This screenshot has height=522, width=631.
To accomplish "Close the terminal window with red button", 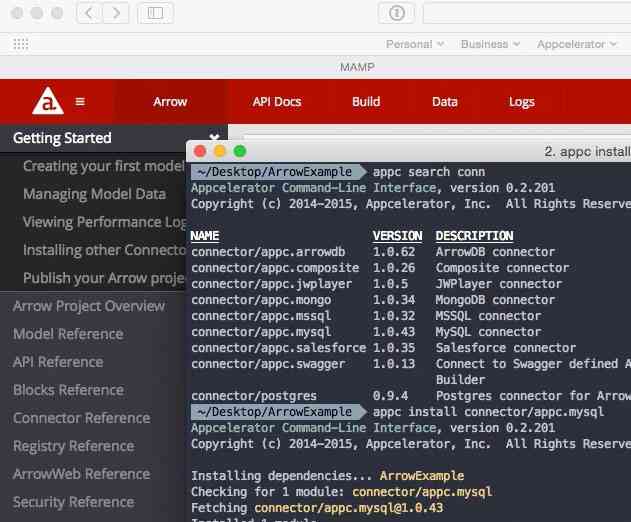I will pyautogui.click(x=200, y=151).
